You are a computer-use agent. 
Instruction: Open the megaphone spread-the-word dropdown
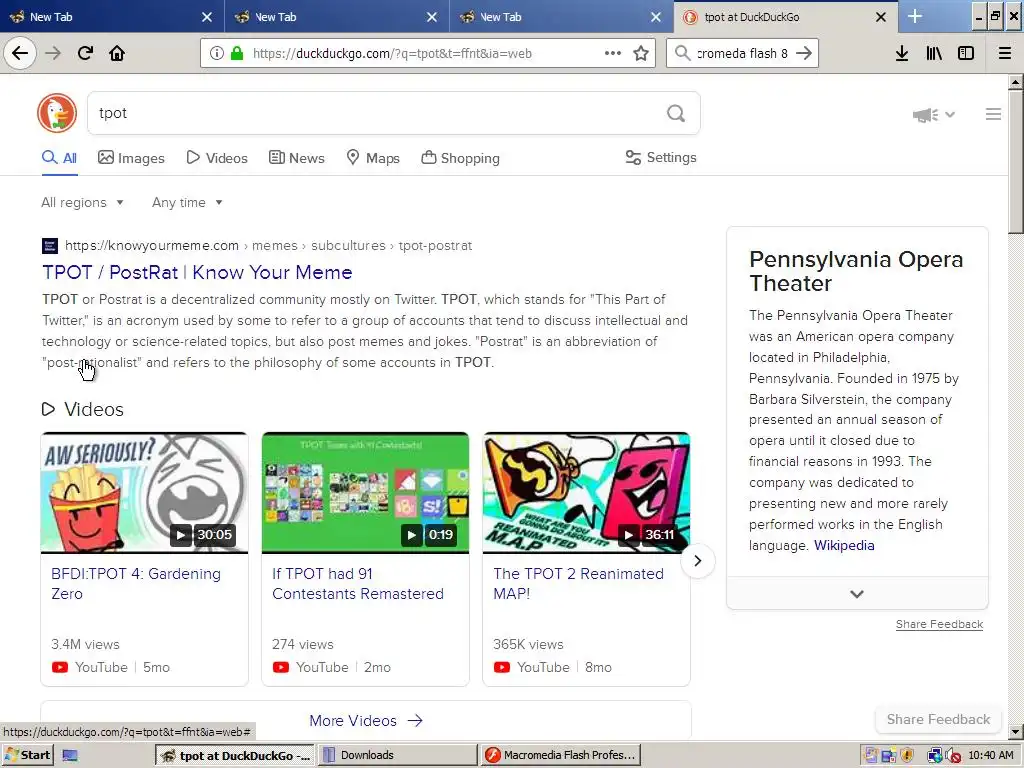coord(934,115)
